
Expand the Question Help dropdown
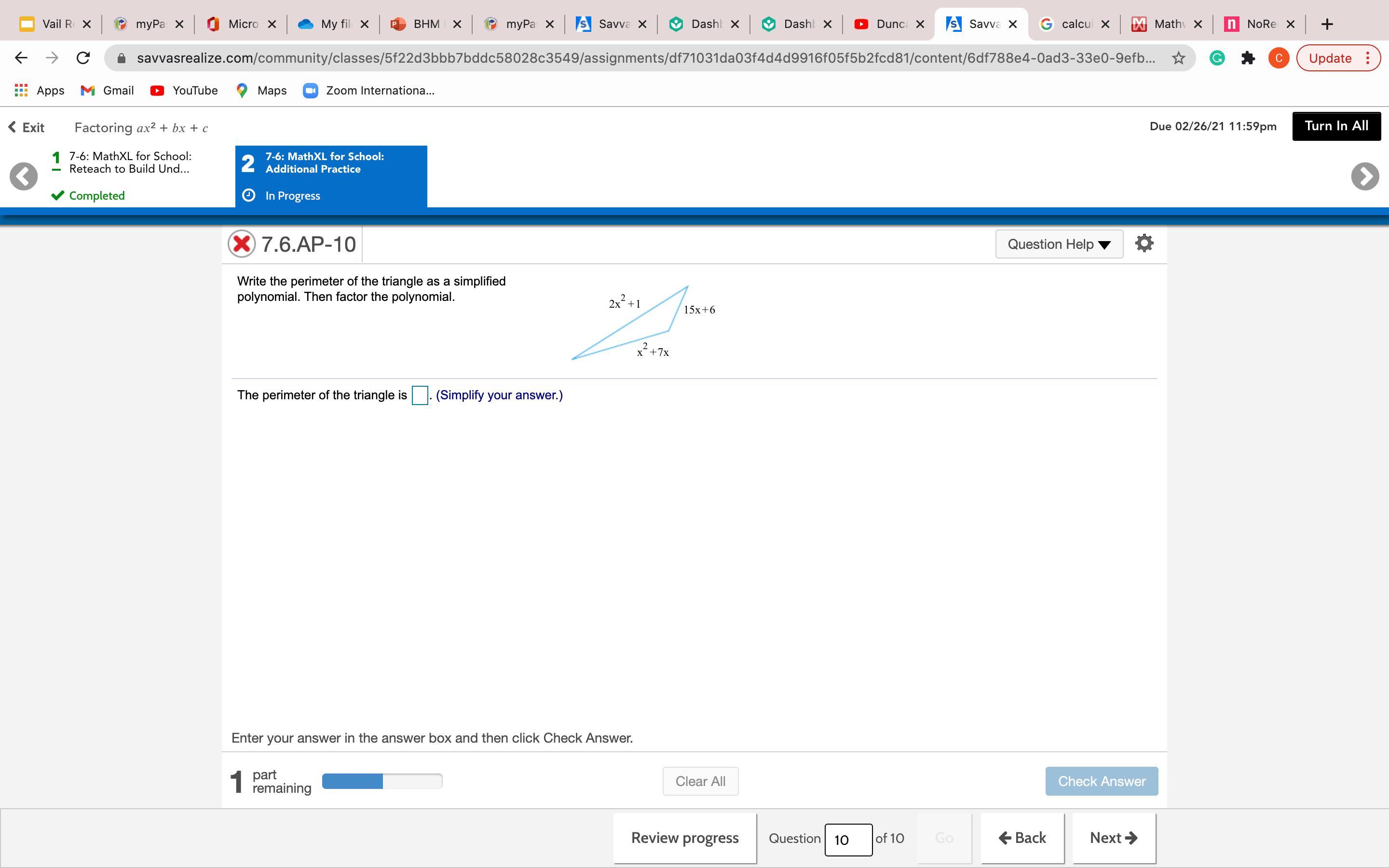tap(1059, 244)
